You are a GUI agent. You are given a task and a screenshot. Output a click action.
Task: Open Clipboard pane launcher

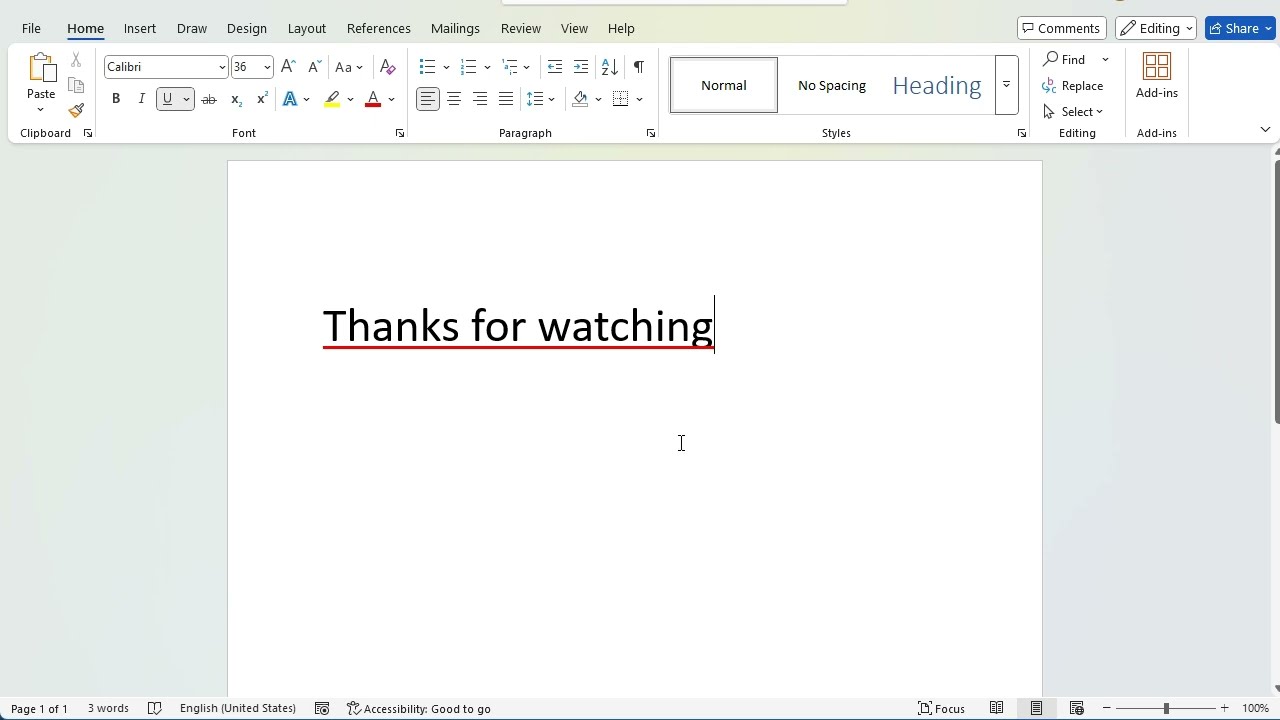(87, 133)
